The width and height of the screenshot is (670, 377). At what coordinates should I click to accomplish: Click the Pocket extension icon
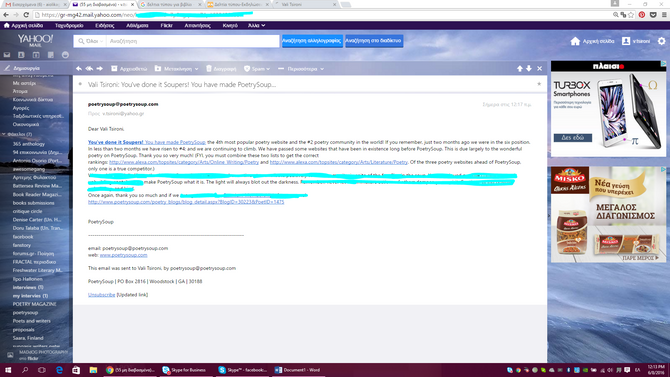click(653, 15)
